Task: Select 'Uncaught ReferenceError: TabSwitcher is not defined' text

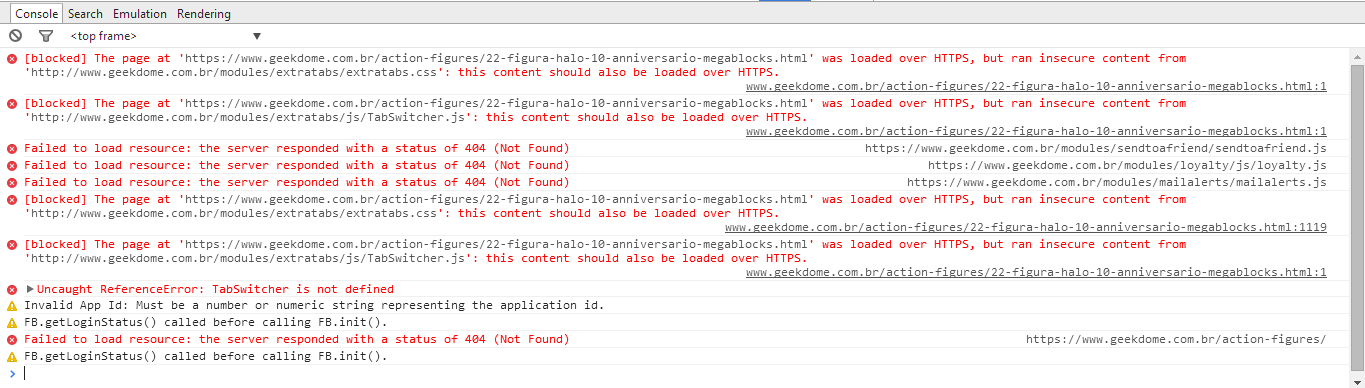Action: pos(215,290)
